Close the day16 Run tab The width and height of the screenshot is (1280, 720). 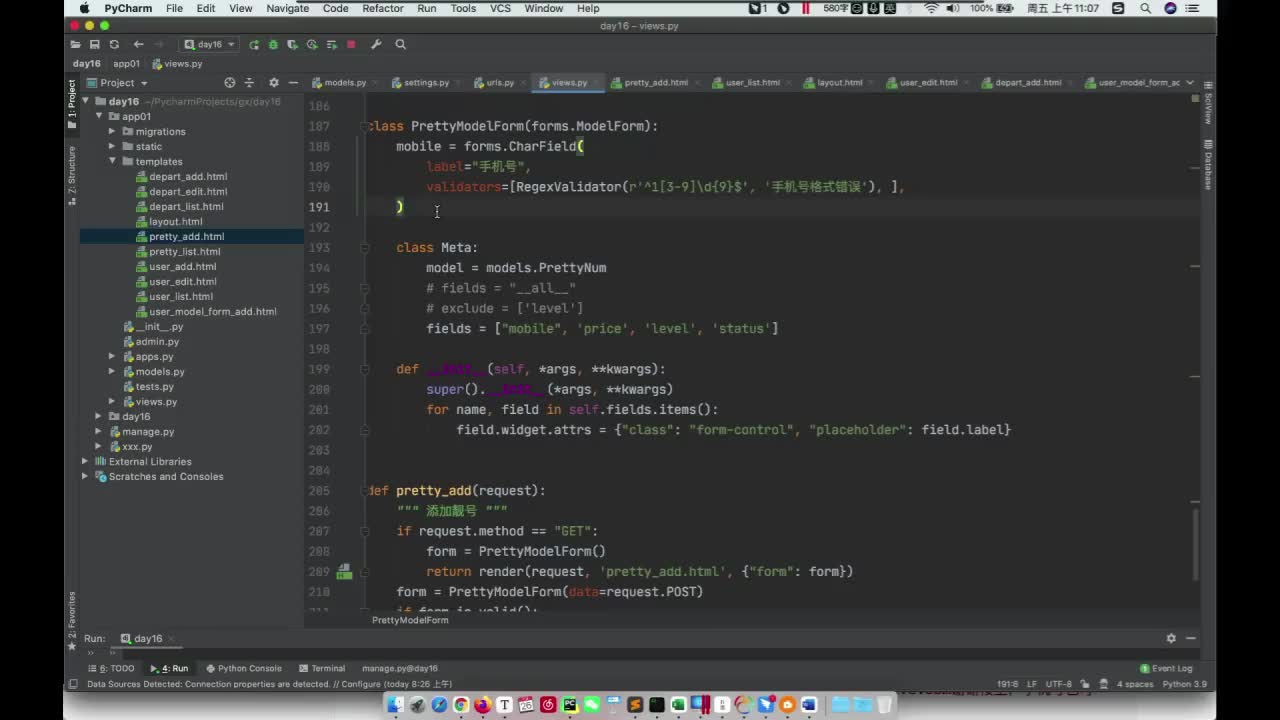coord(172,638)
